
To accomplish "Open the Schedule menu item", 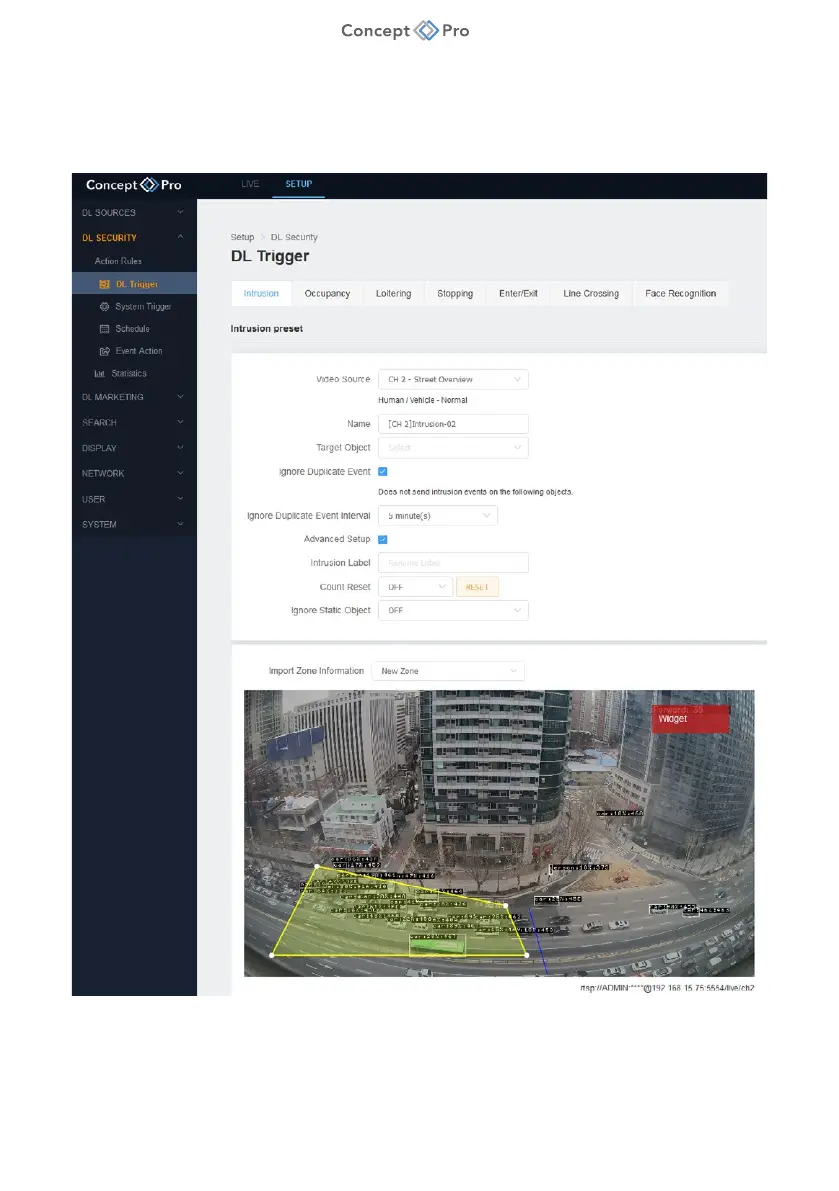I will tap(132, 329).
